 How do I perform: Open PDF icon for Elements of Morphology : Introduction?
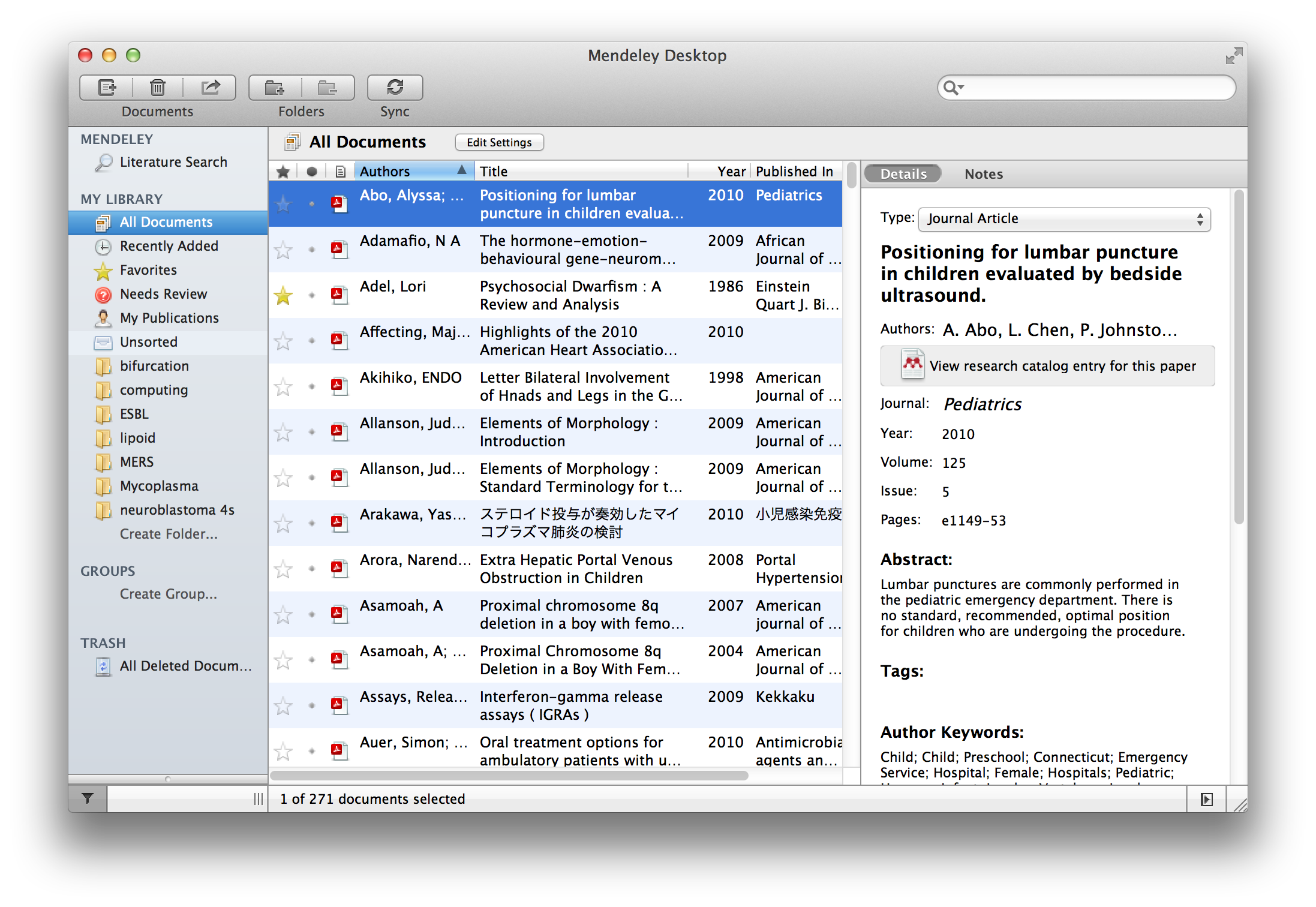[339, 432]
